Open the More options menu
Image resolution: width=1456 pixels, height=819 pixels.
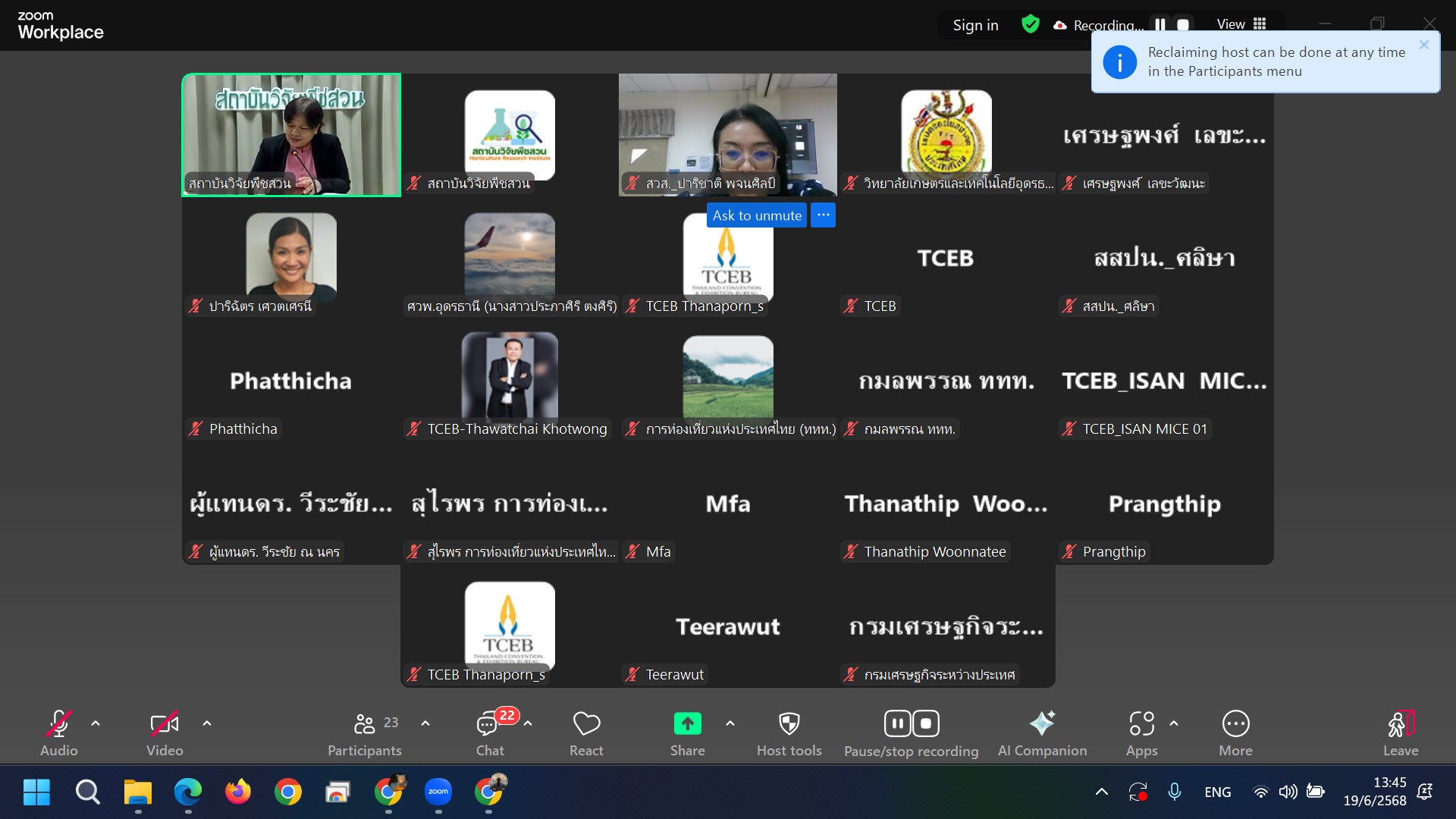pos(1235,733)
